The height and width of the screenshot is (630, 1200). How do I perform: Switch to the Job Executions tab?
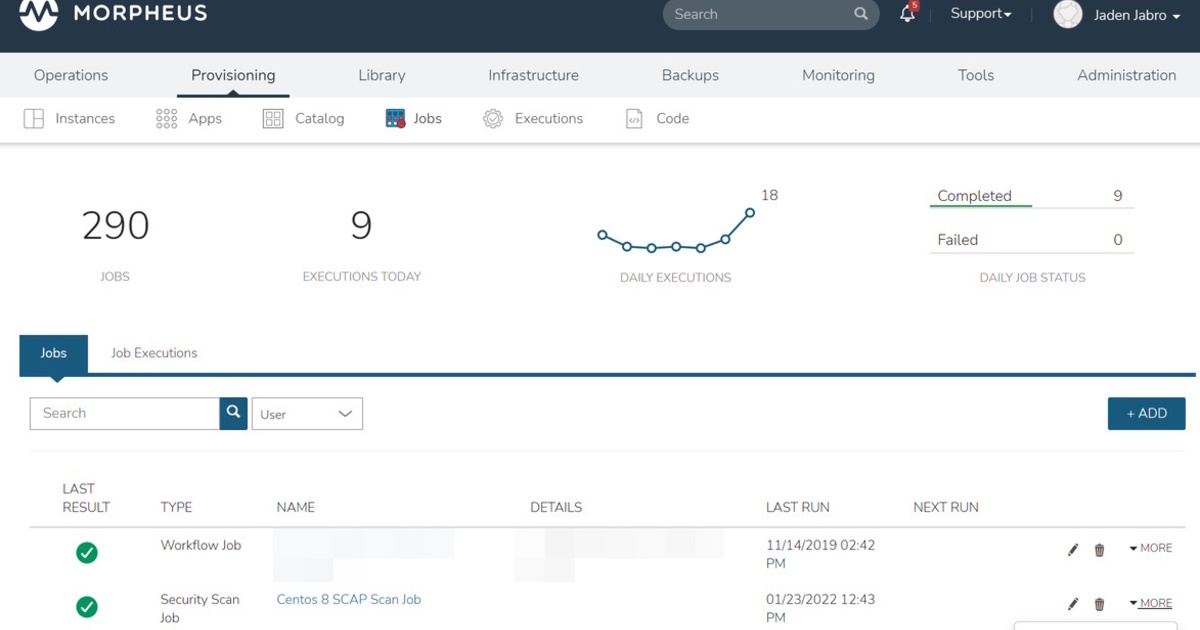pos(153,353)
